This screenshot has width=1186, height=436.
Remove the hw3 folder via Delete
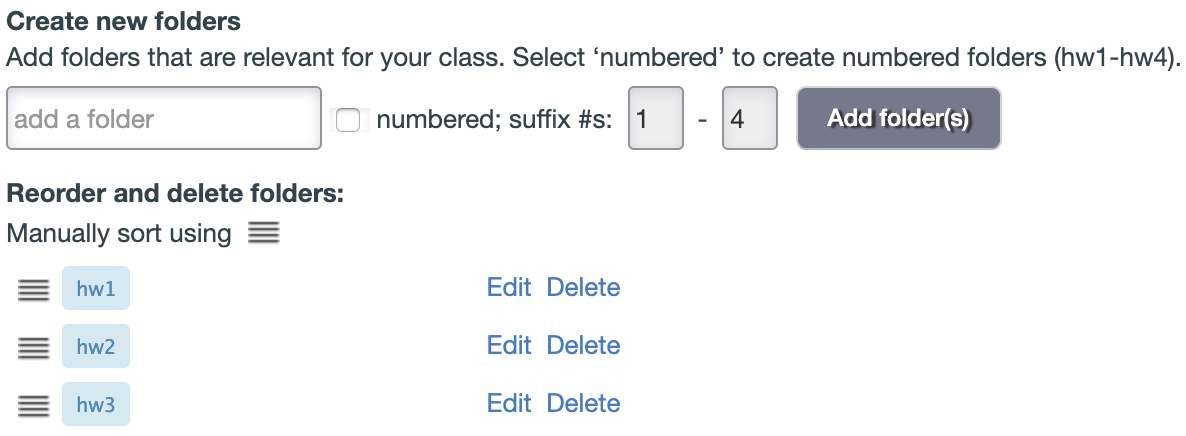pyautogui.click(x=583, y=404)
